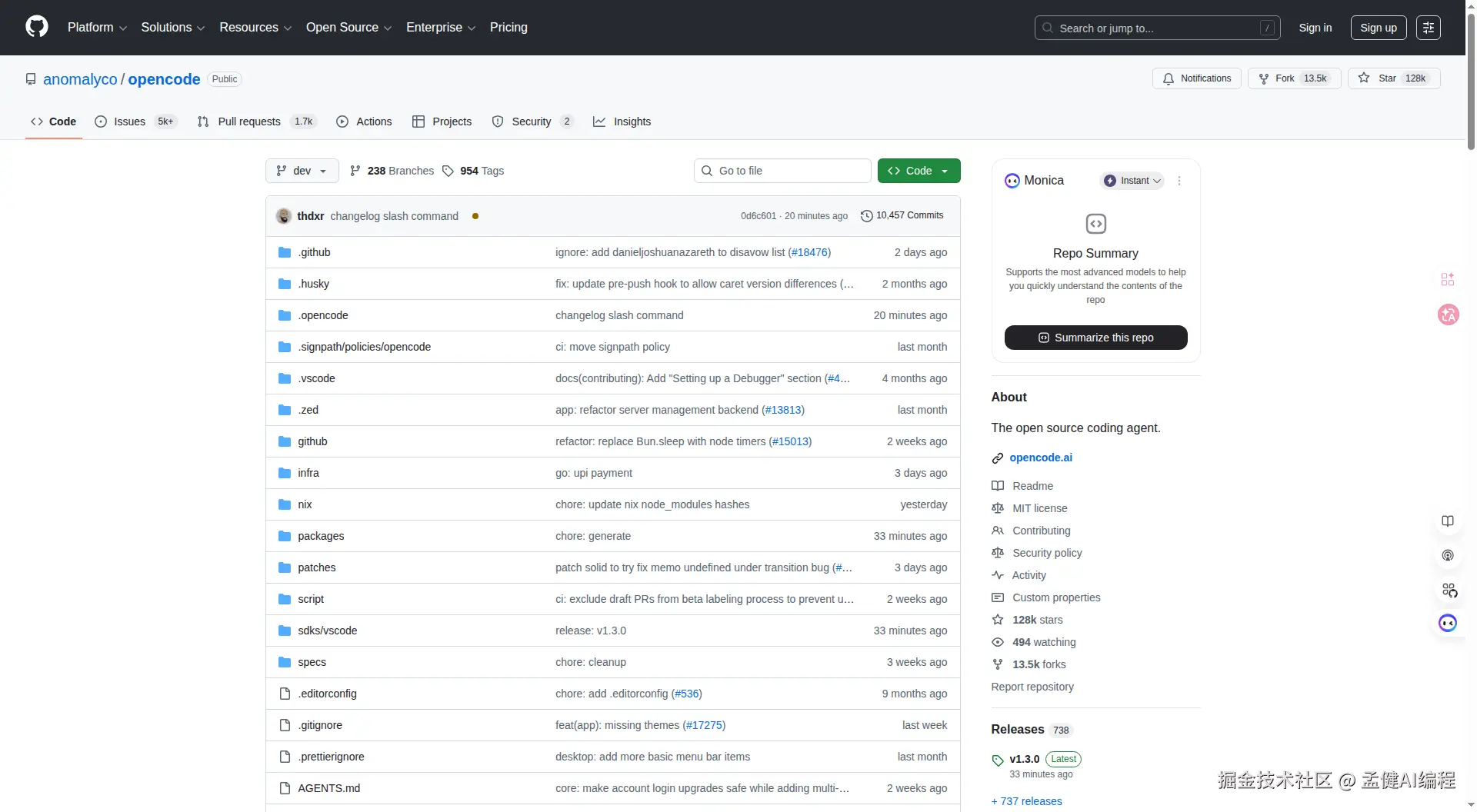Image resolution: width=1477 pixels, height=812 pixels.
Task: Open the three-dot menu beside Instant
Action: [x=1179, y=180]
